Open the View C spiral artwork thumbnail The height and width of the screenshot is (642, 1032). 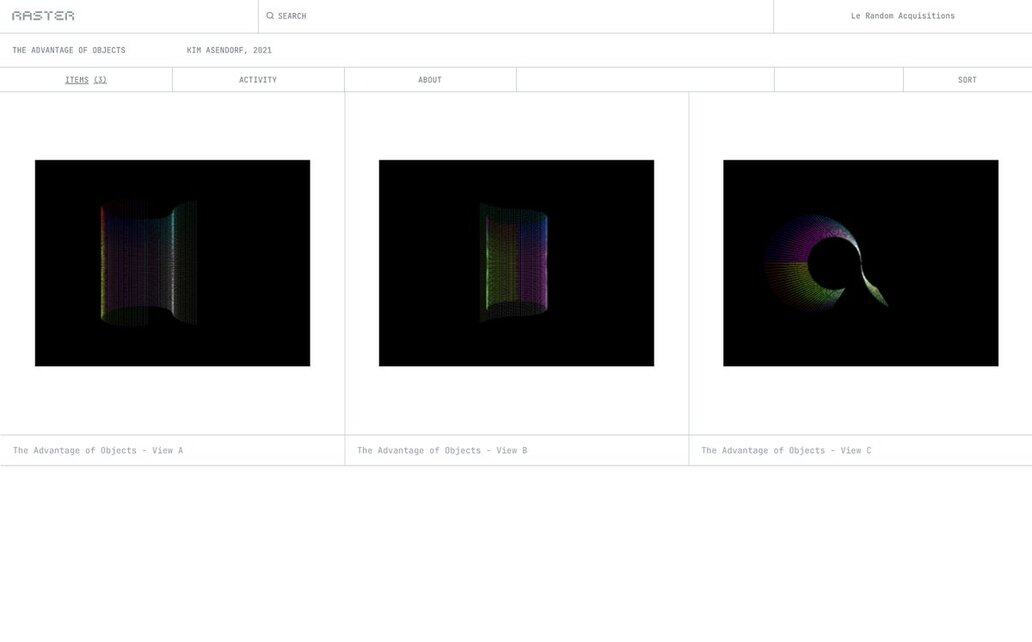[x=860, y=263]
